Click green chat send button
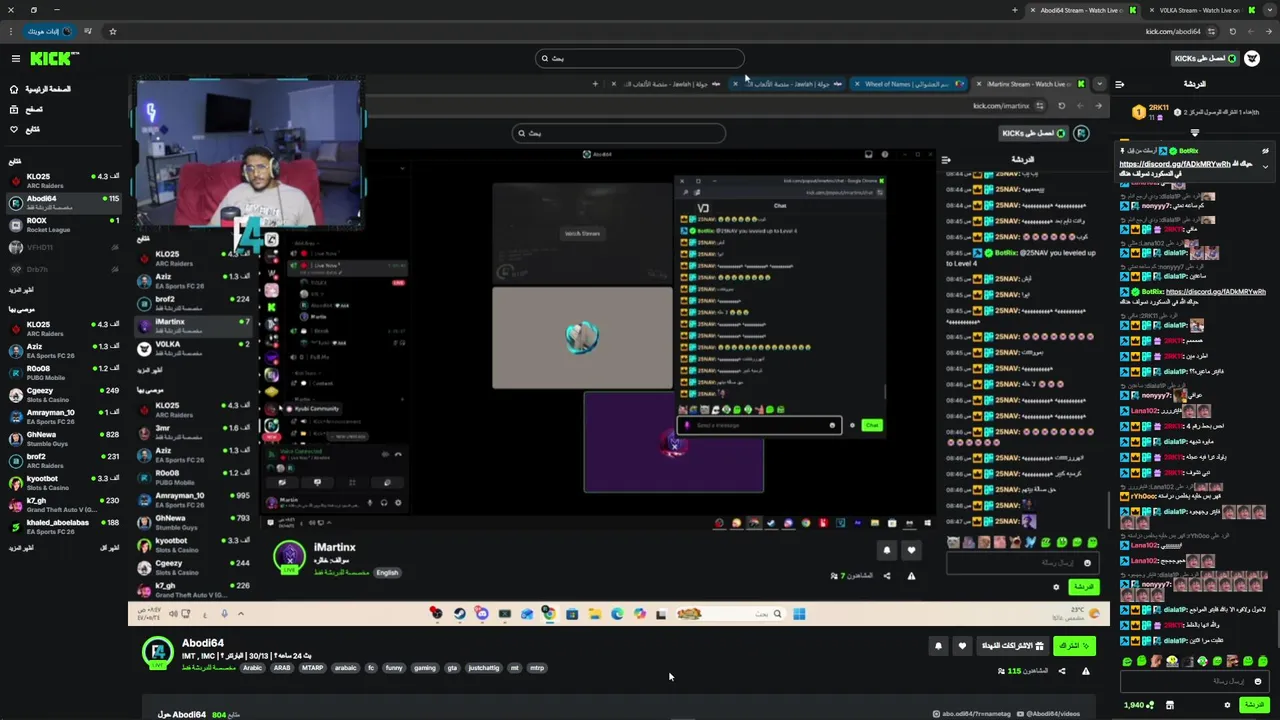 (x=1252, y=705)
